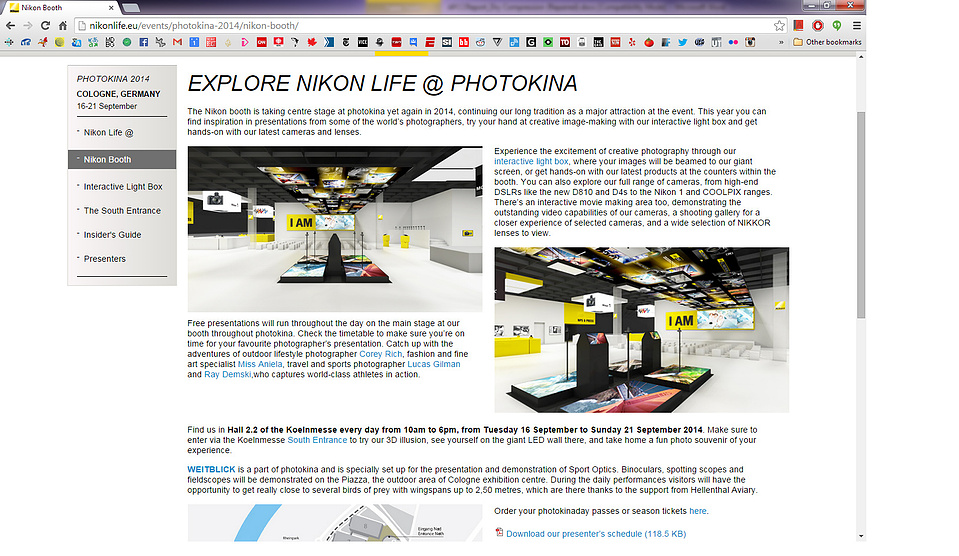Follow the South Entrance text link
The width and height of the screenshot is (959, 556).
(x=317, y=440)
